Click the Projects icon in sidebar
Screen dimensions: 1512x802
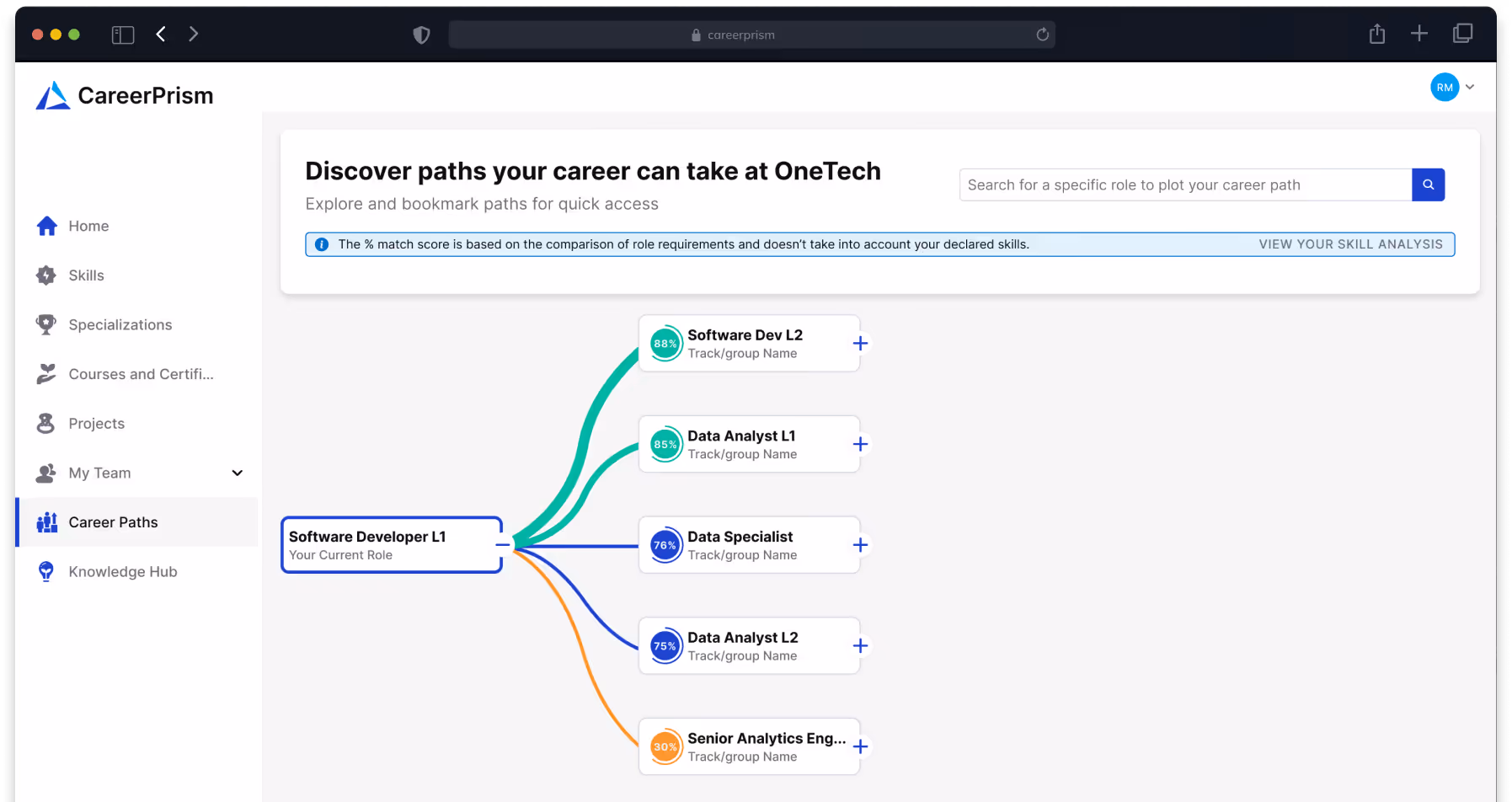46,423
